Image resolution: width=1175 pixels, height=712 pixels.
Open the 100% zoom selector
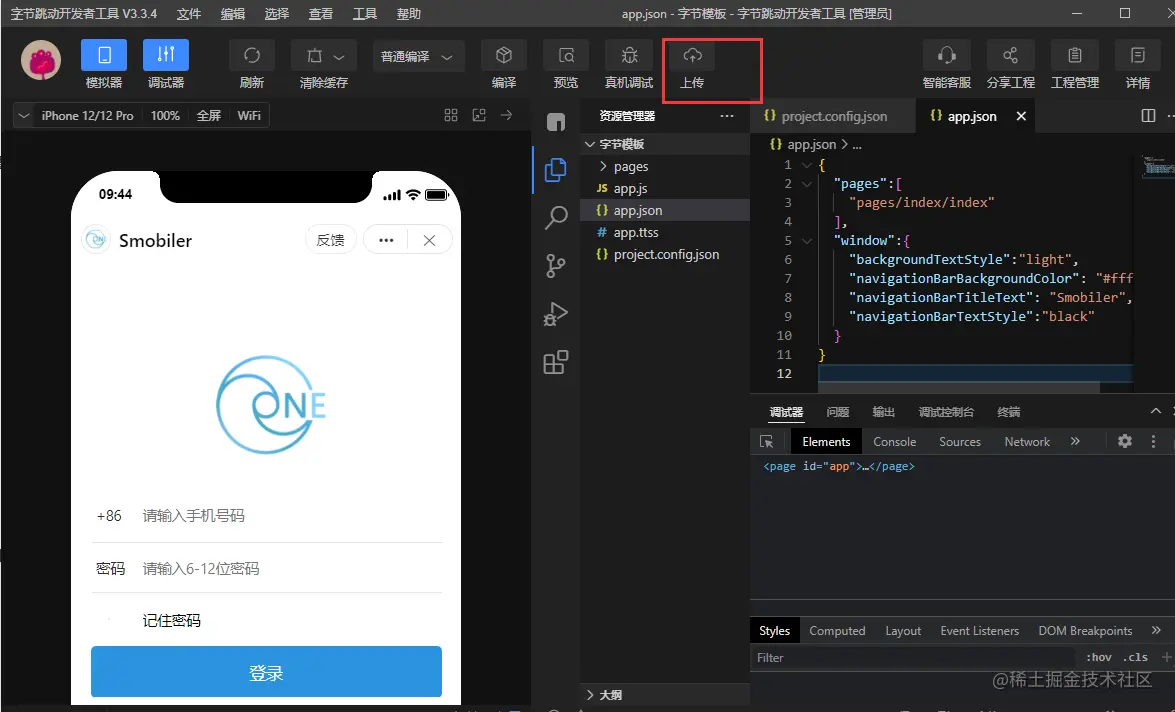point(165,115)
